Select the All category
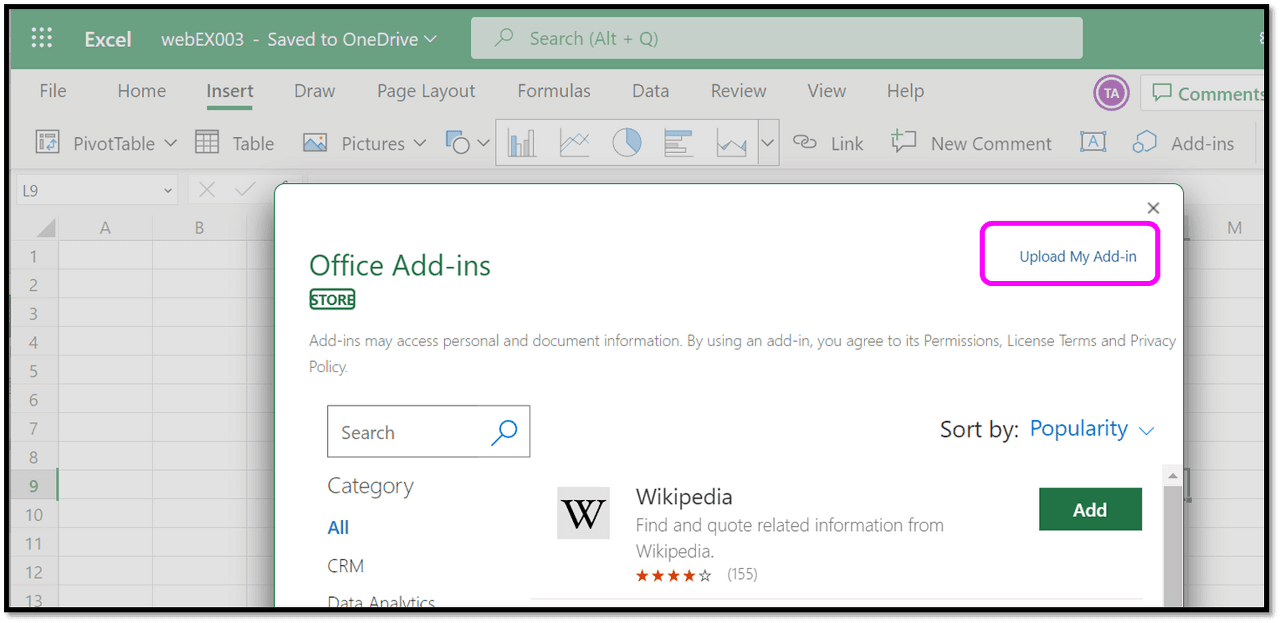The image size is (1280, 623). click(338, 527)
